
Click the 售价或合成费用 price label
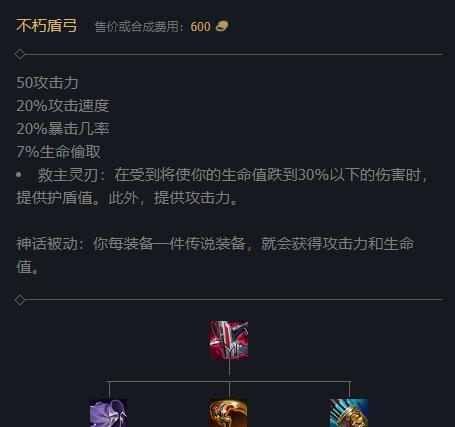[136, 27]
